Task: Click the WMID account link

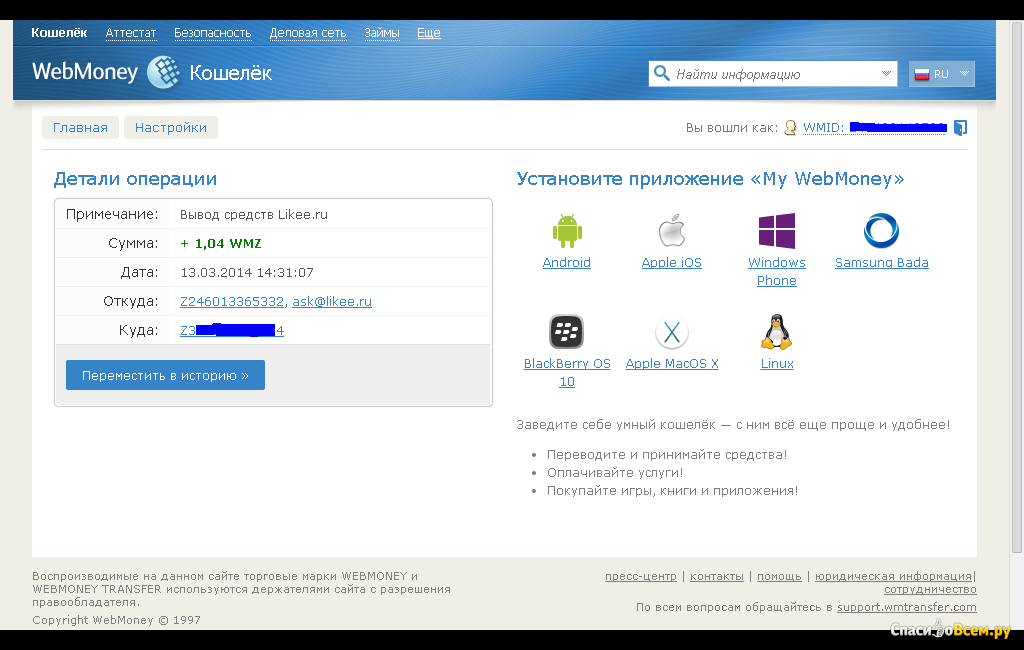Action: [874, 127]
